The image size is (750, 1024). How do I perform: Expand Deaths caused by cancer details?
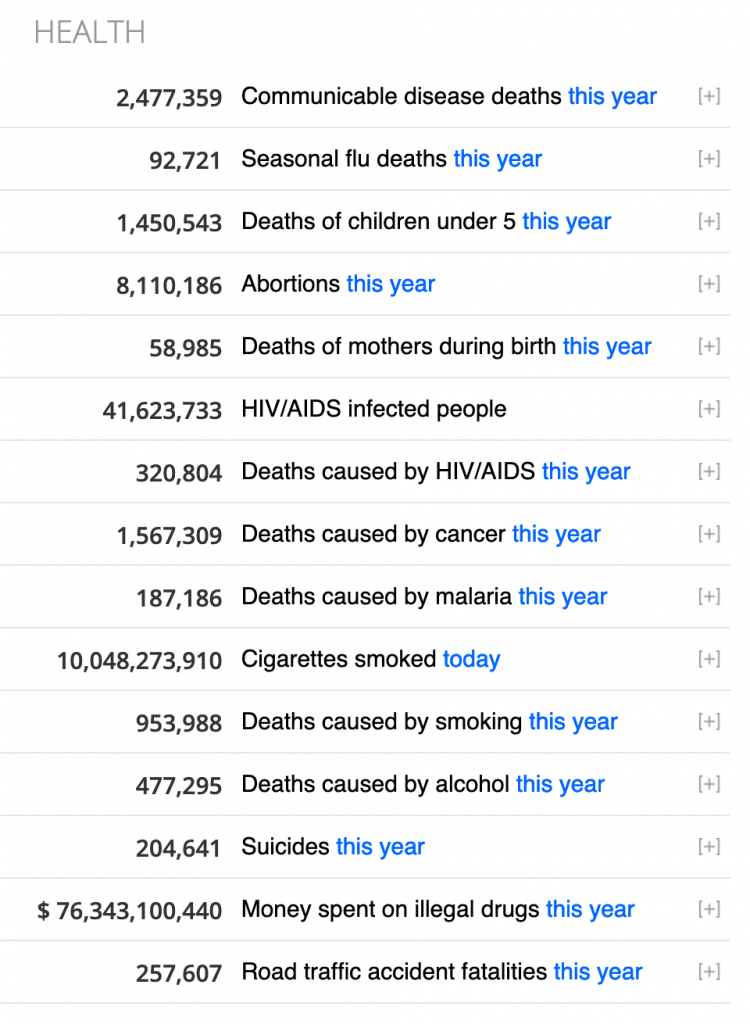click(708, 533)
